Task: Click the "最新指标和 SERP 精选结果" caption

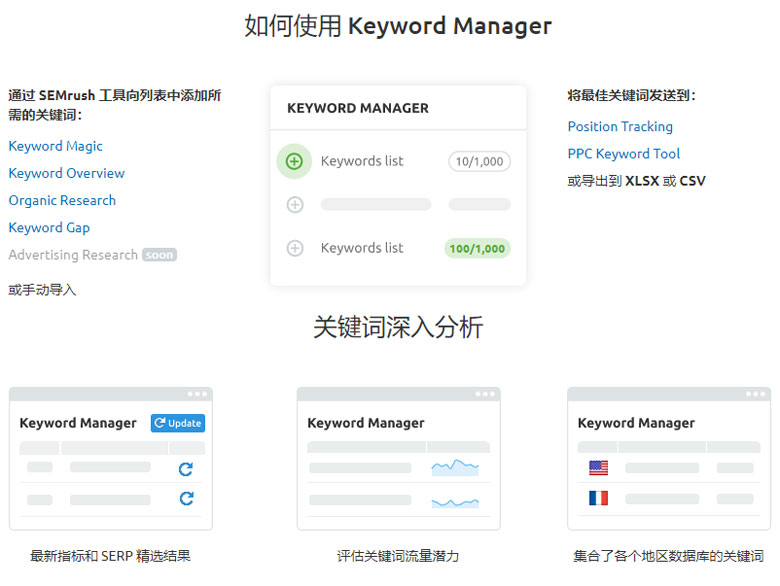Action: click(110, 556)
